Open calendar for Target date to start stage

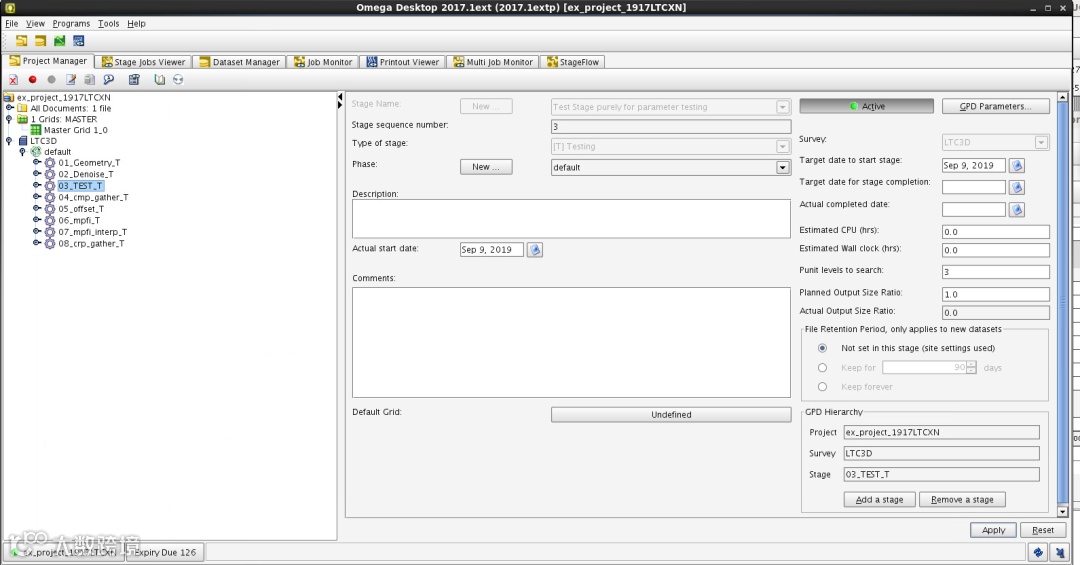pyautogui.click(x=1017, y=165)
